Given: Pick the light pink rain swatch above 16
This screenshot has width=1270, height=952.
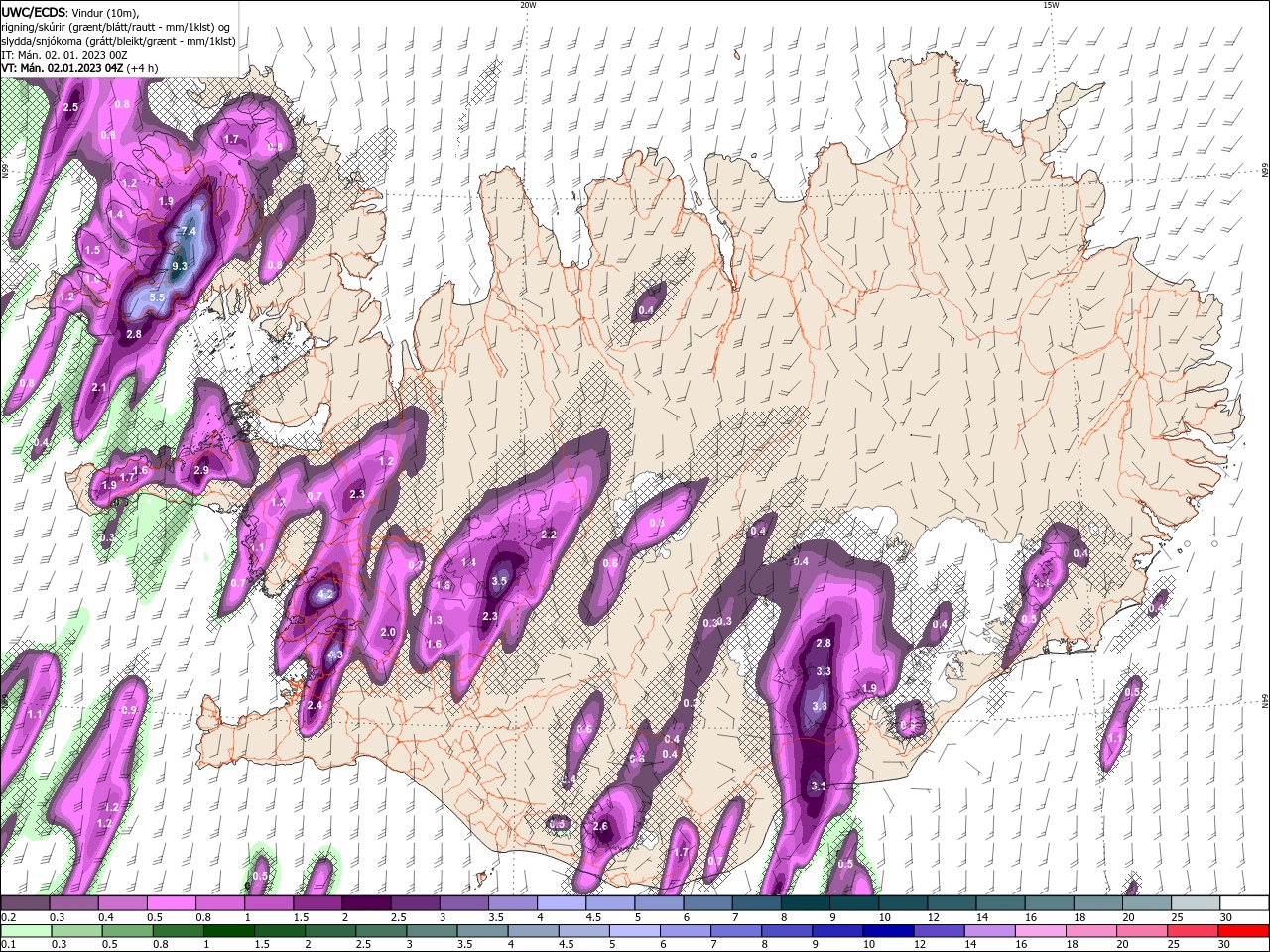Looking at the screenshot, I should 1039,931.
